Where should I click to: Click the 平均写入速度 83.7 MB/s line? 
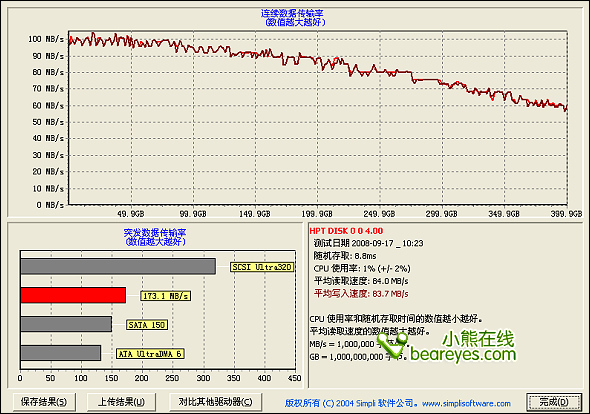(x=361, y=294)
